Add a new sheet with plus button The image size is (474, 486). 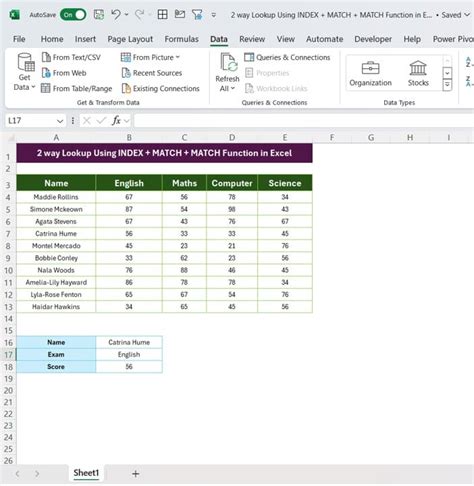coord(135,473)
